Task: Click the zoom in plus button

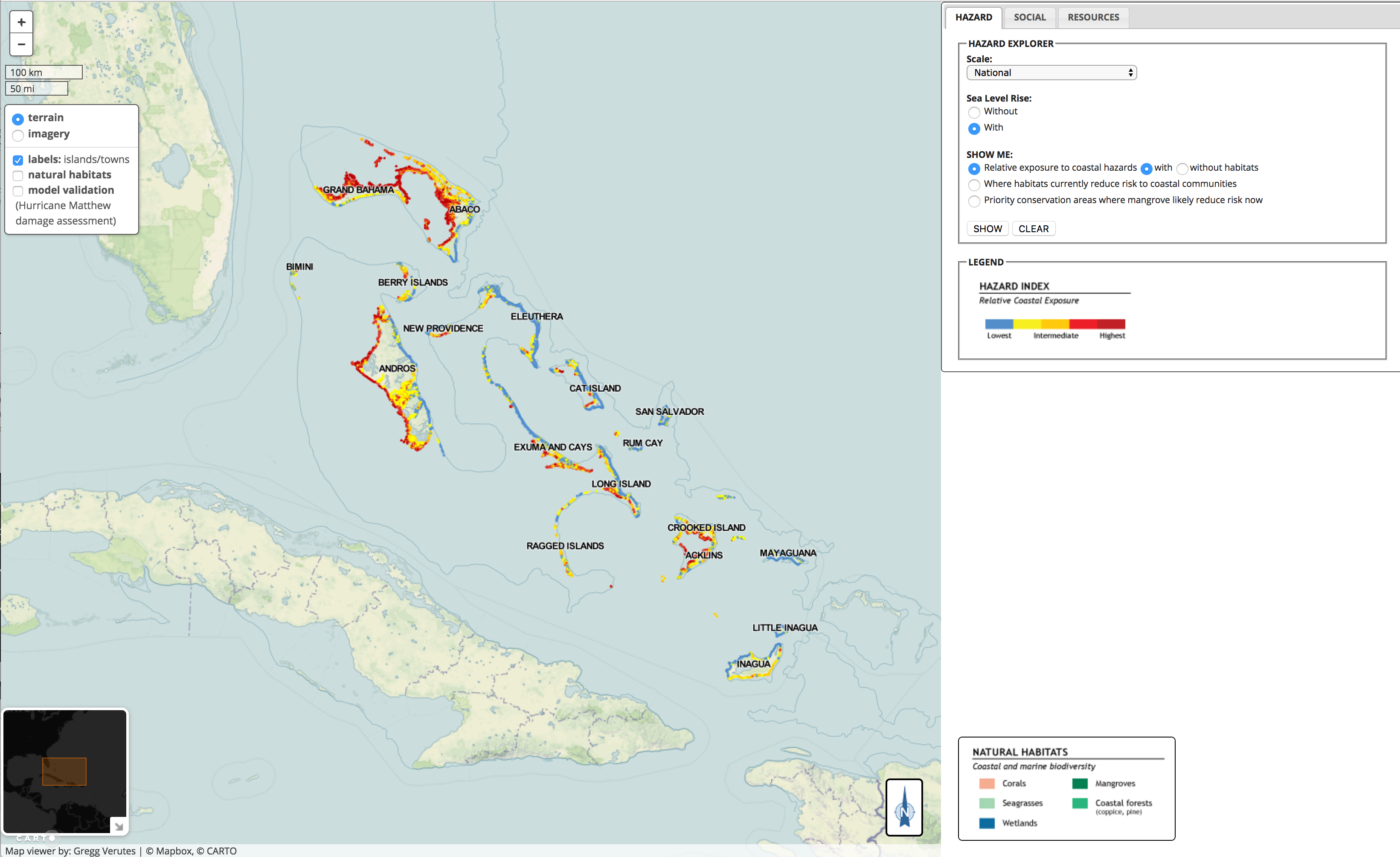Action: [x=21, y=23]
